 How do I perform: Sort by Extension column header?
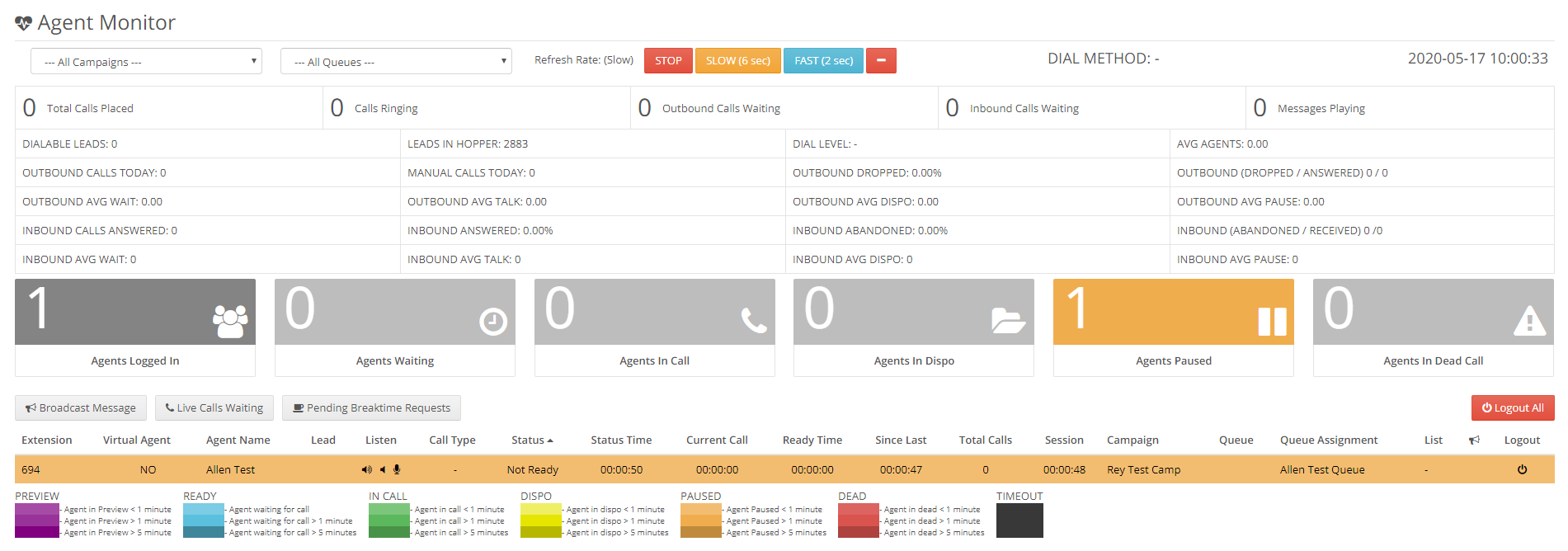(x=47, y=440)
